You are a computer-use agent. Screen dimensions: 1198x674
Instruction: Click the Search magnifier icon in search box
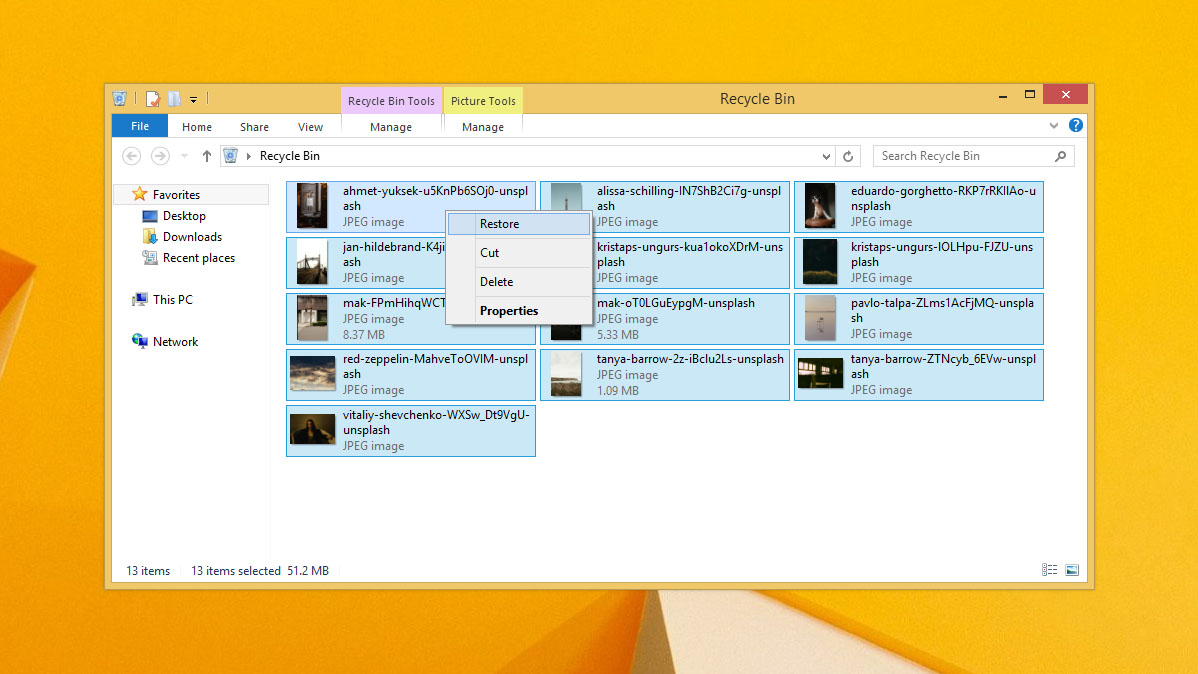pyautogui.click(x=1060, y=156)
